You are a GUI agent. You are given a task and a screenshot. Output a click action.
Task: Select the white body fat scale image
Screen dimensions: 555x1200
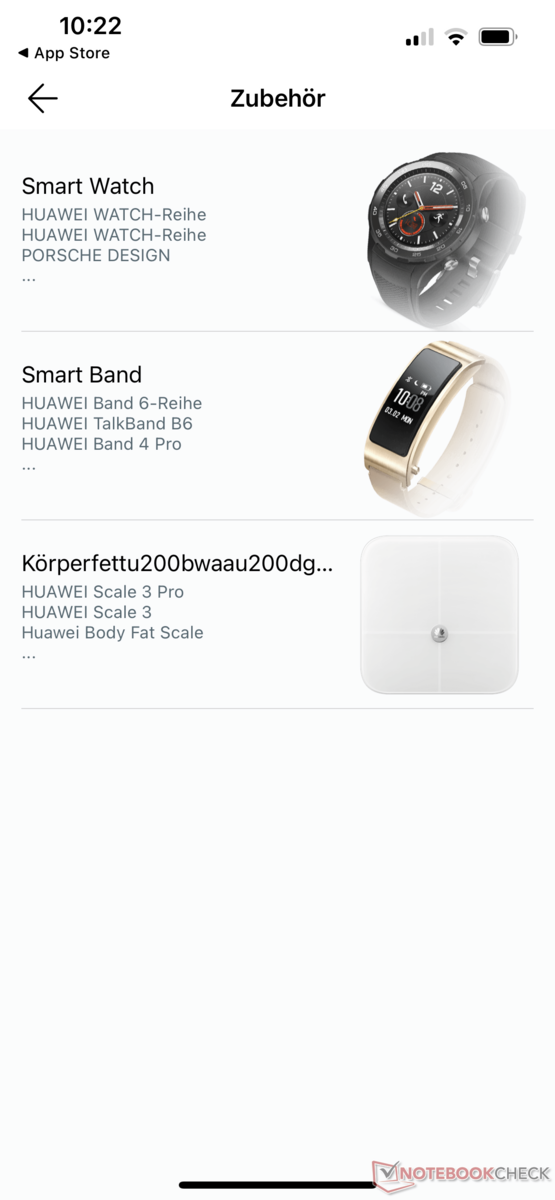click(x=439, y=614)
